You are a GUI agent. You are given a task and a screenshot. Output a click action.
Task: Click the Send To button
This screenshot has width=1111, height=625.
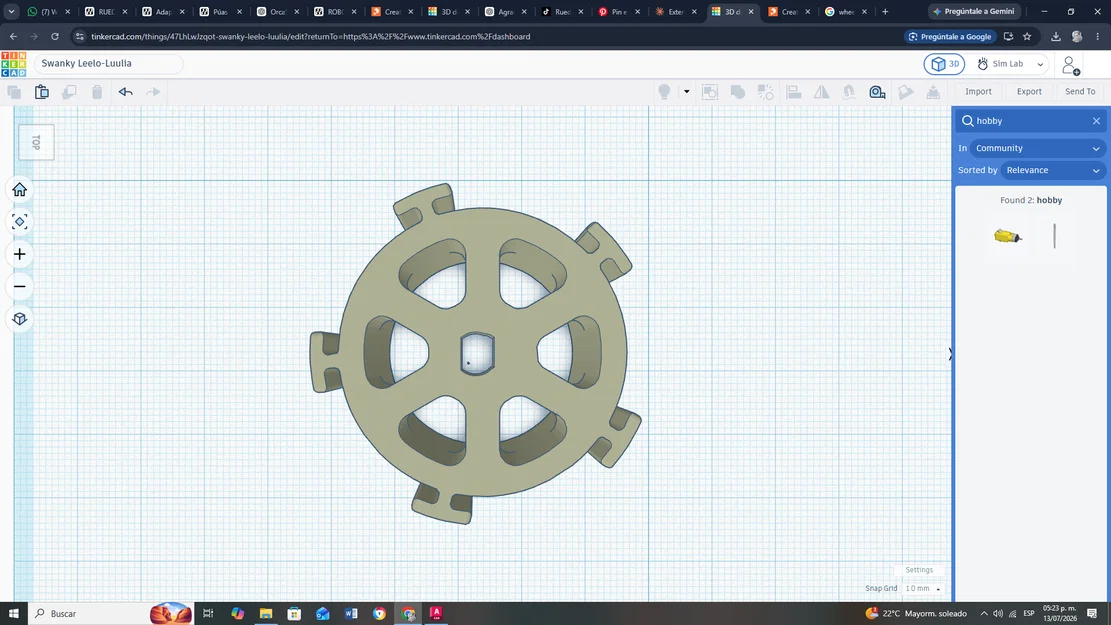pos(1080,91)
